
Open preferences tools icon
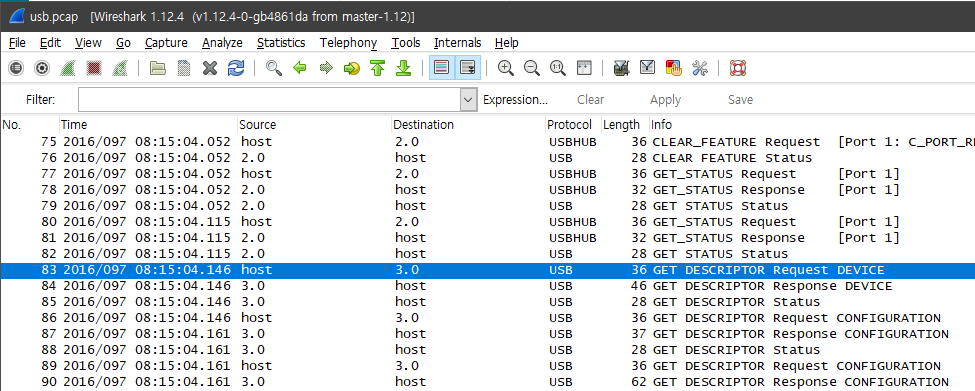(700, 68)
